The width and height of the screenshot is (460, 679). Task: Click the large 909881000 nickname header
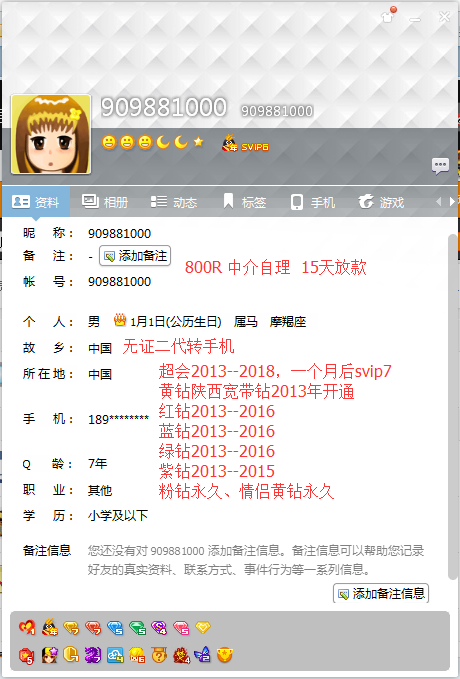(x=164, y=107)
